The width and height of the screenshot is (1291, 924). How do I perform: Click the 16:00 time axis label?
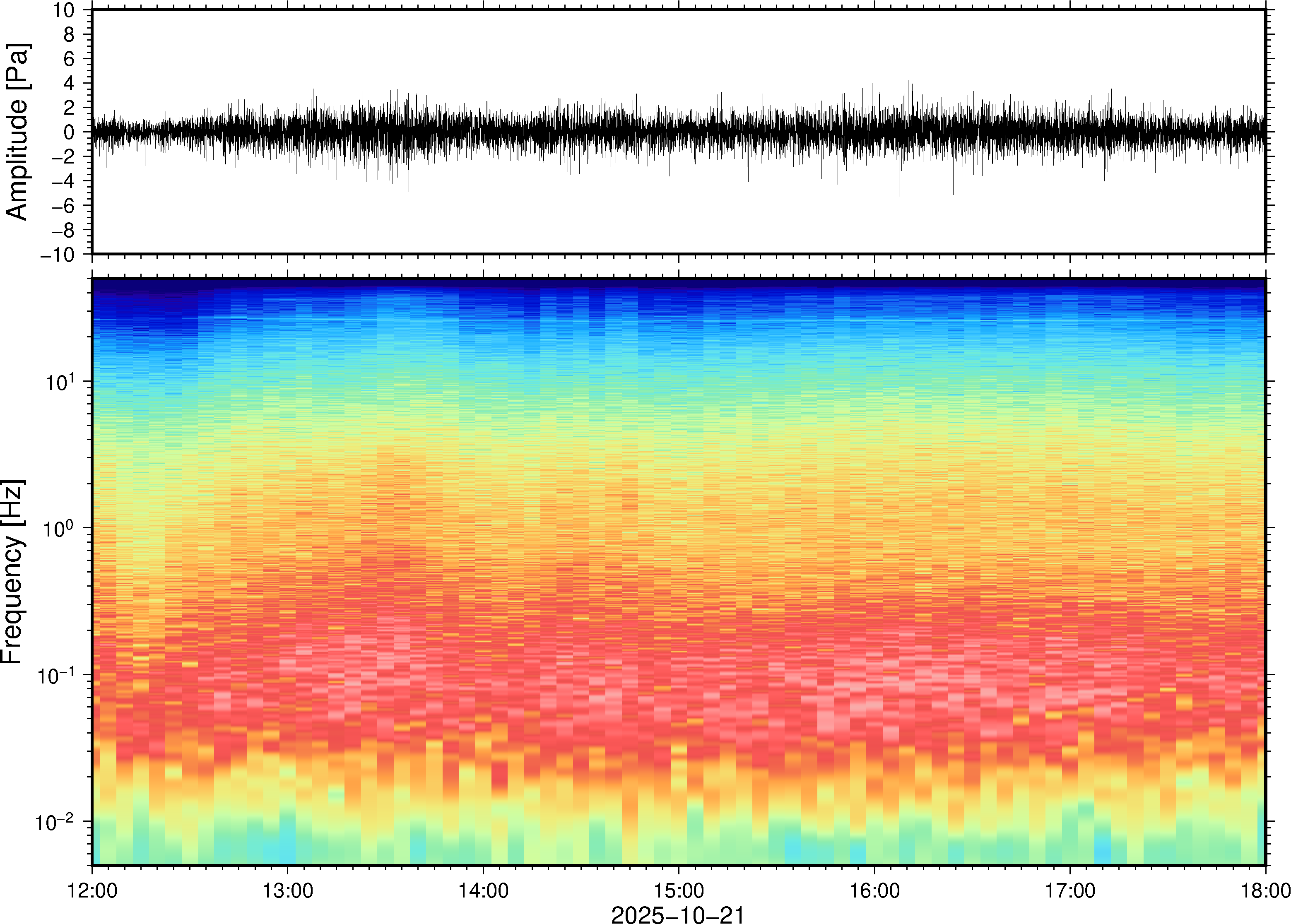pos(874,890)
